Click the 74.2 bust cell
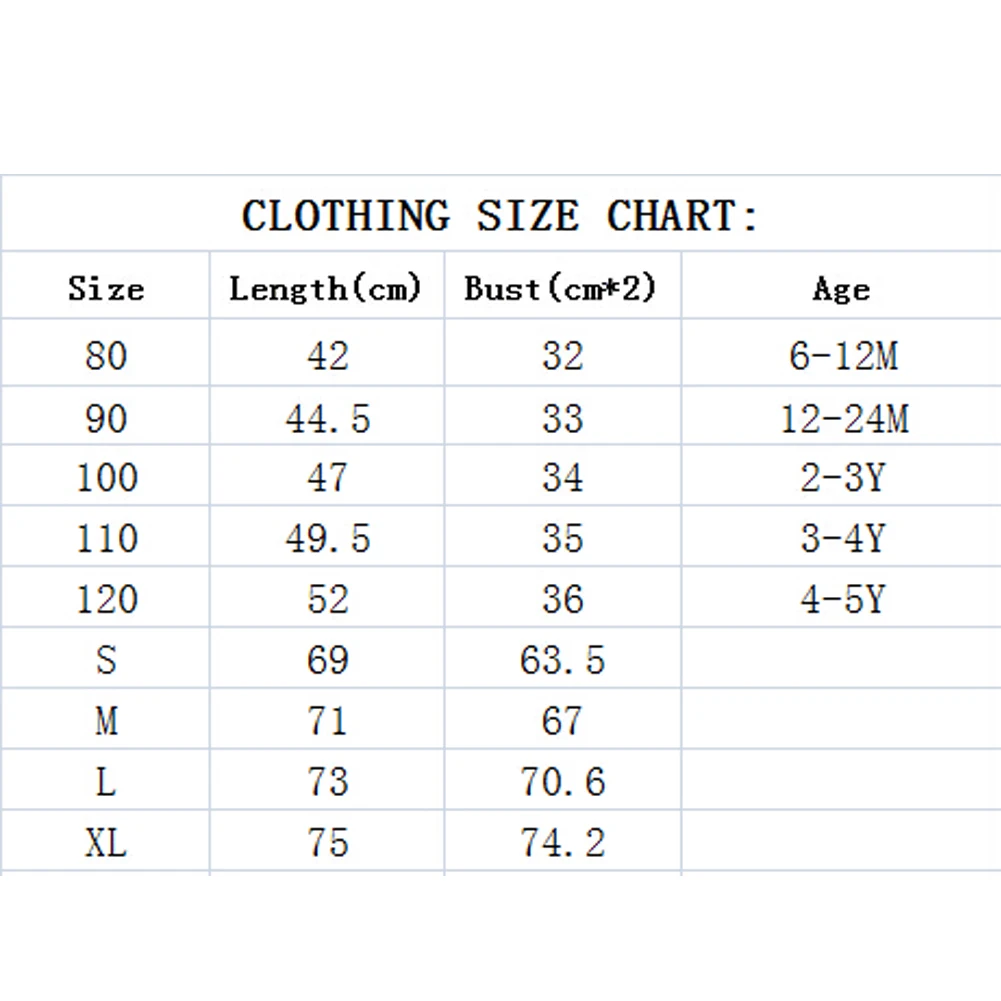The width and height of the screenshot is (1001, 1001). click(x=562, y=843)
